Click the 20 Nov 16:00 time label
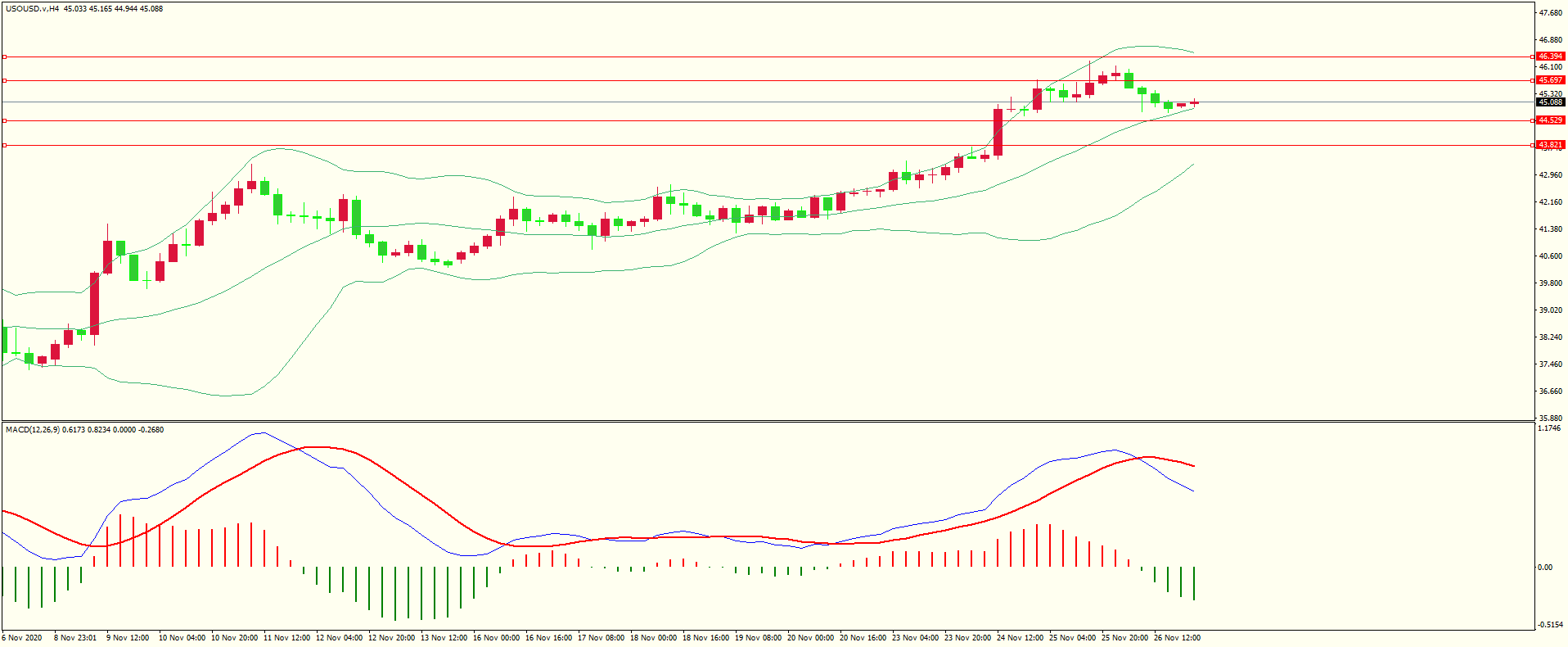This screenshot has height=647, width=1568. click(863, 638)
